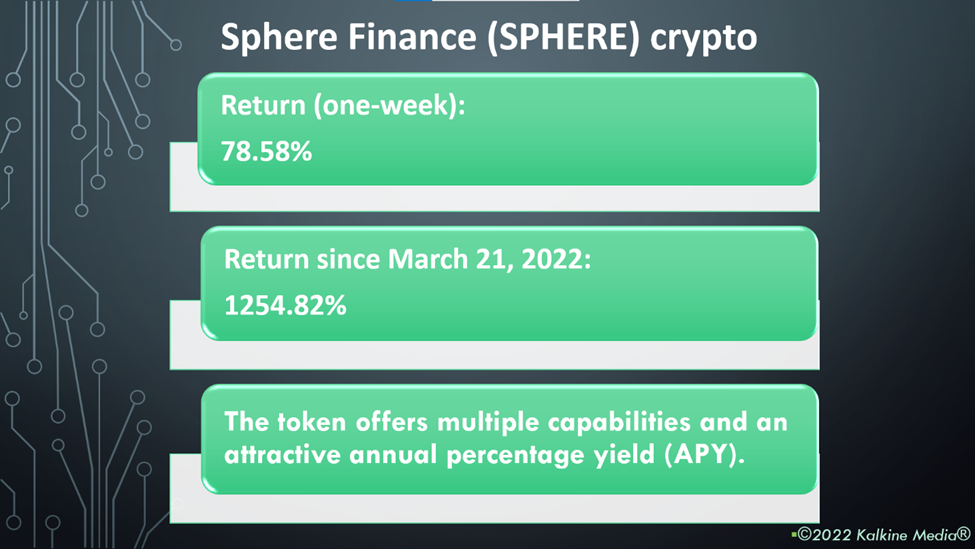Image resolution: width=975 pixels, height=549 pixels.
Task: Click the 'token offers multiple capabilities' text line
Action: 506,422
